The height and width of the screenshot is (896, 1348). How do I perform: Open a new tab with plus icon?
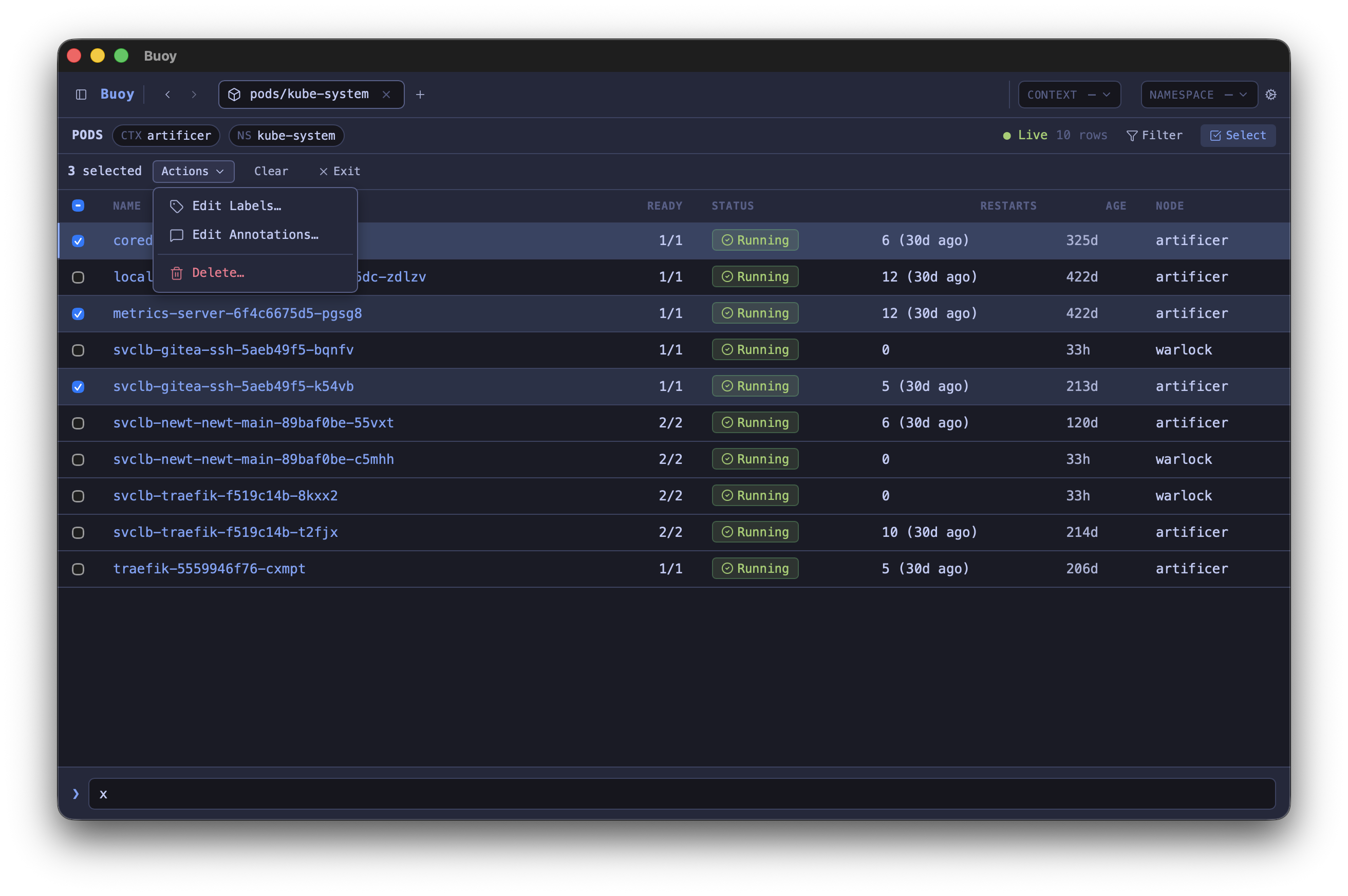pos(420,95)
